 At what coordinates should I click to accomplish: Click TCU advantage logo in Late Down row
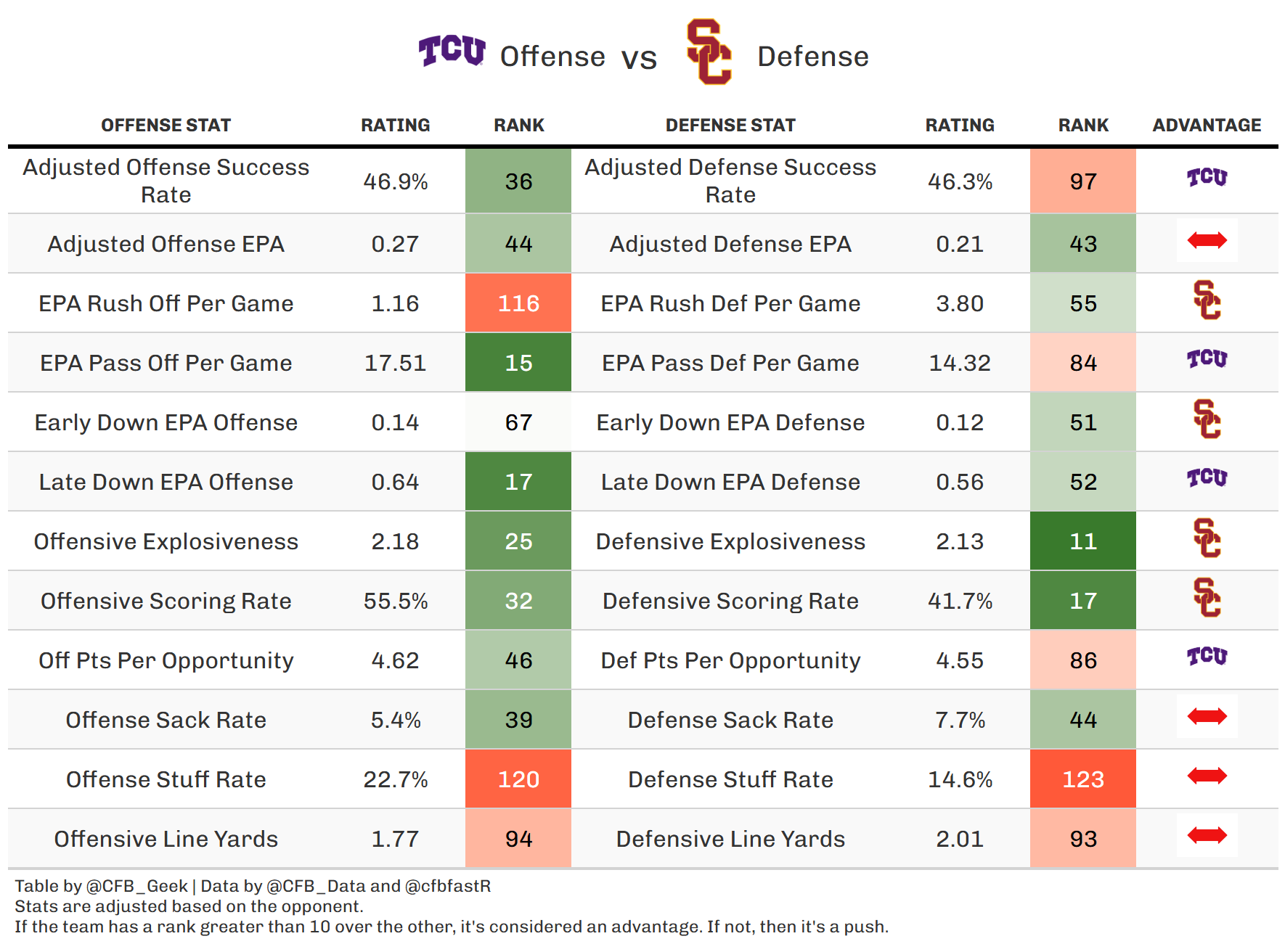tap(1207, 478)
